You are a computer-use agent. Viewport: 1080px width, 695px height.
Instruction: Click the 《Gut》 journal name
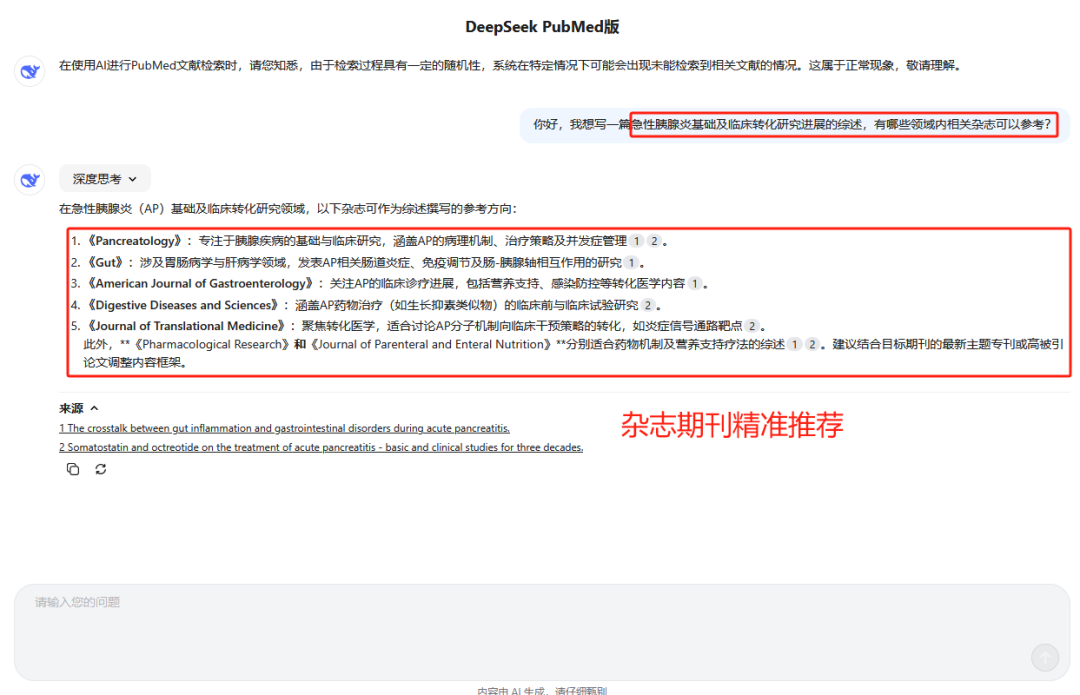point(105,262)
